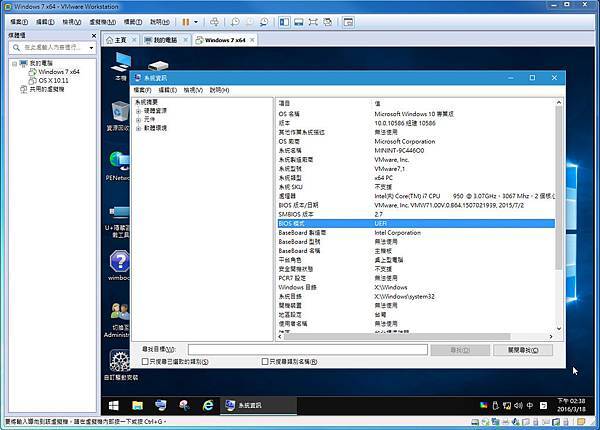Screen dimensions: 600x430
Task: Expand the 軟體環境 tree node
Action: coord(138,128)
